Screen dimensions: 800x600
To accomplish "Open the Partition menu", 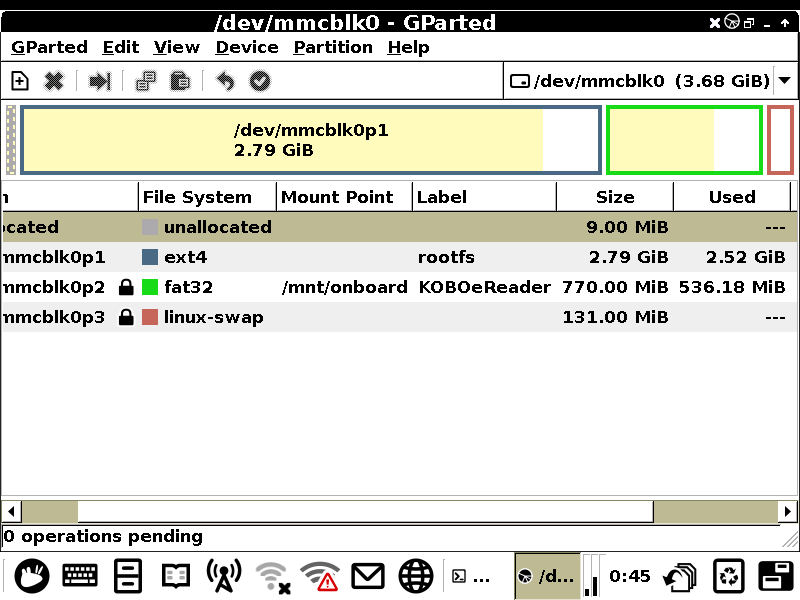I will [333, 47].
